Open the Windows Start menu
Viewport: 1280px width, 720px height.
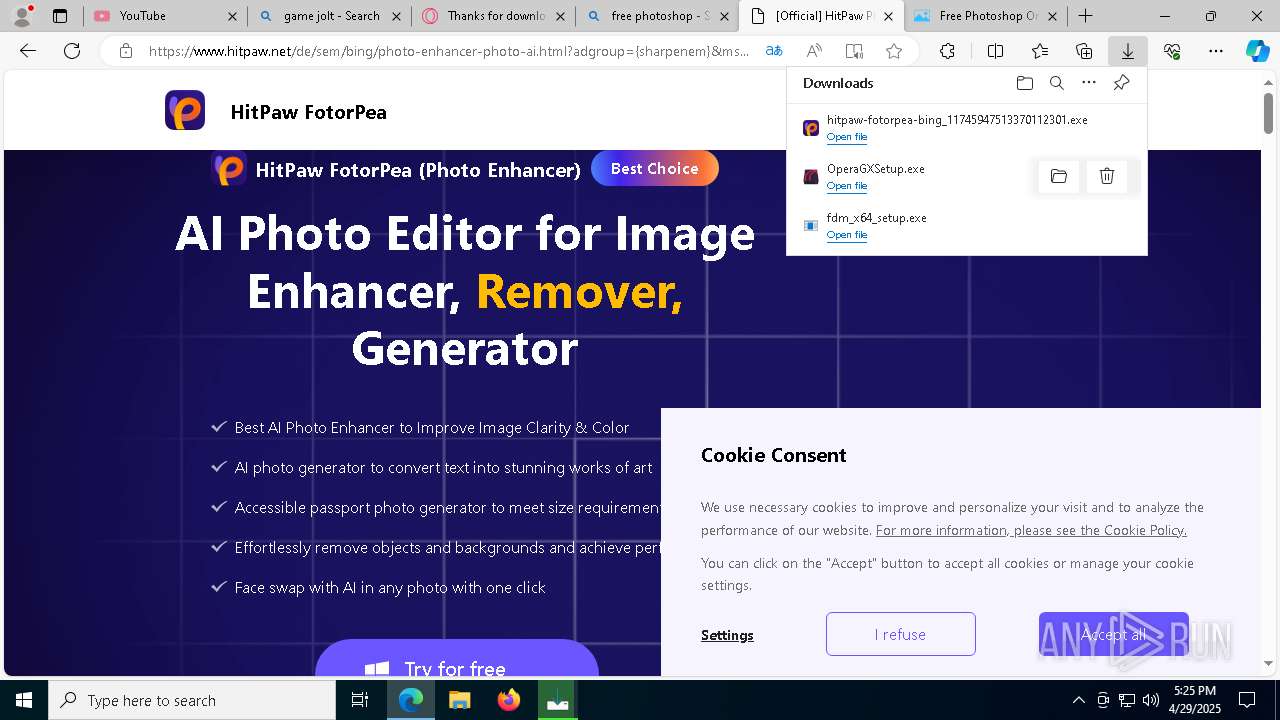point(24,700)
